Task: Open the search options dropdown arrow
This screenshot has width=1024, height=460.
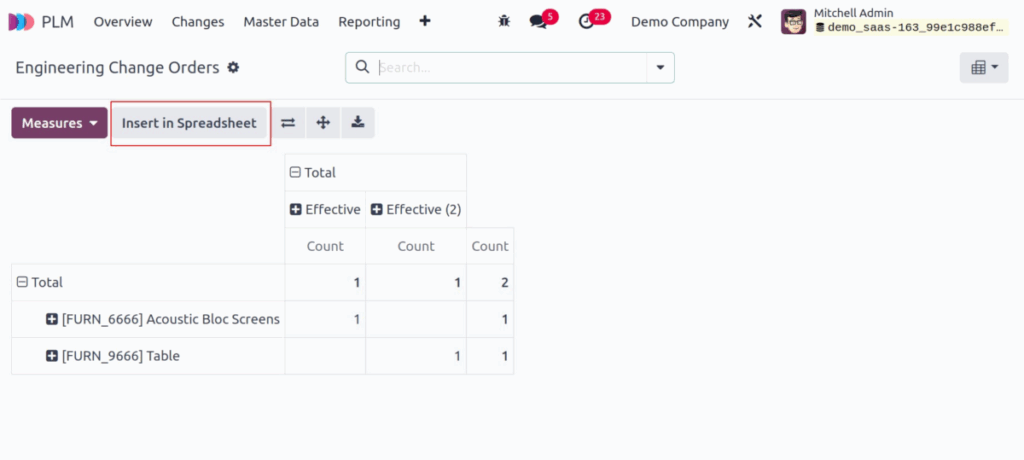Action: (660, 67)
